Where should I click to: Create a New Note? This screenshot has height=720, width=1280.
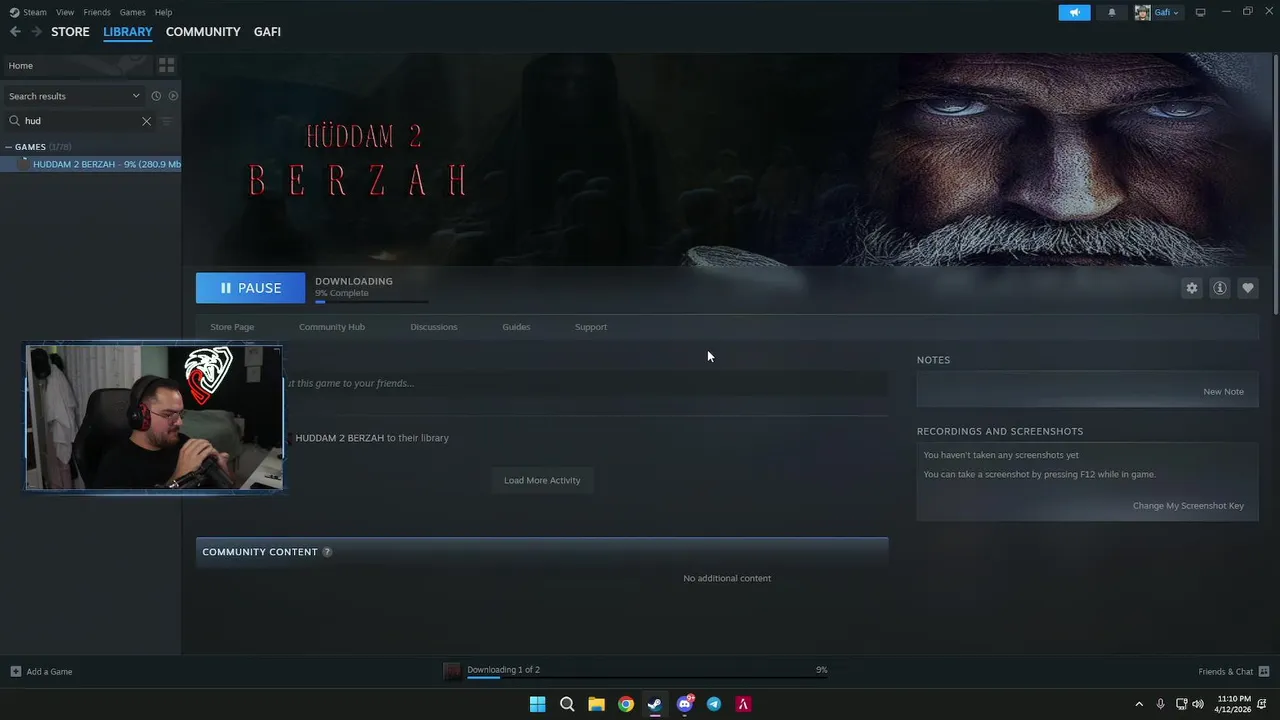pyautogui.click(x=1223, y=392)
